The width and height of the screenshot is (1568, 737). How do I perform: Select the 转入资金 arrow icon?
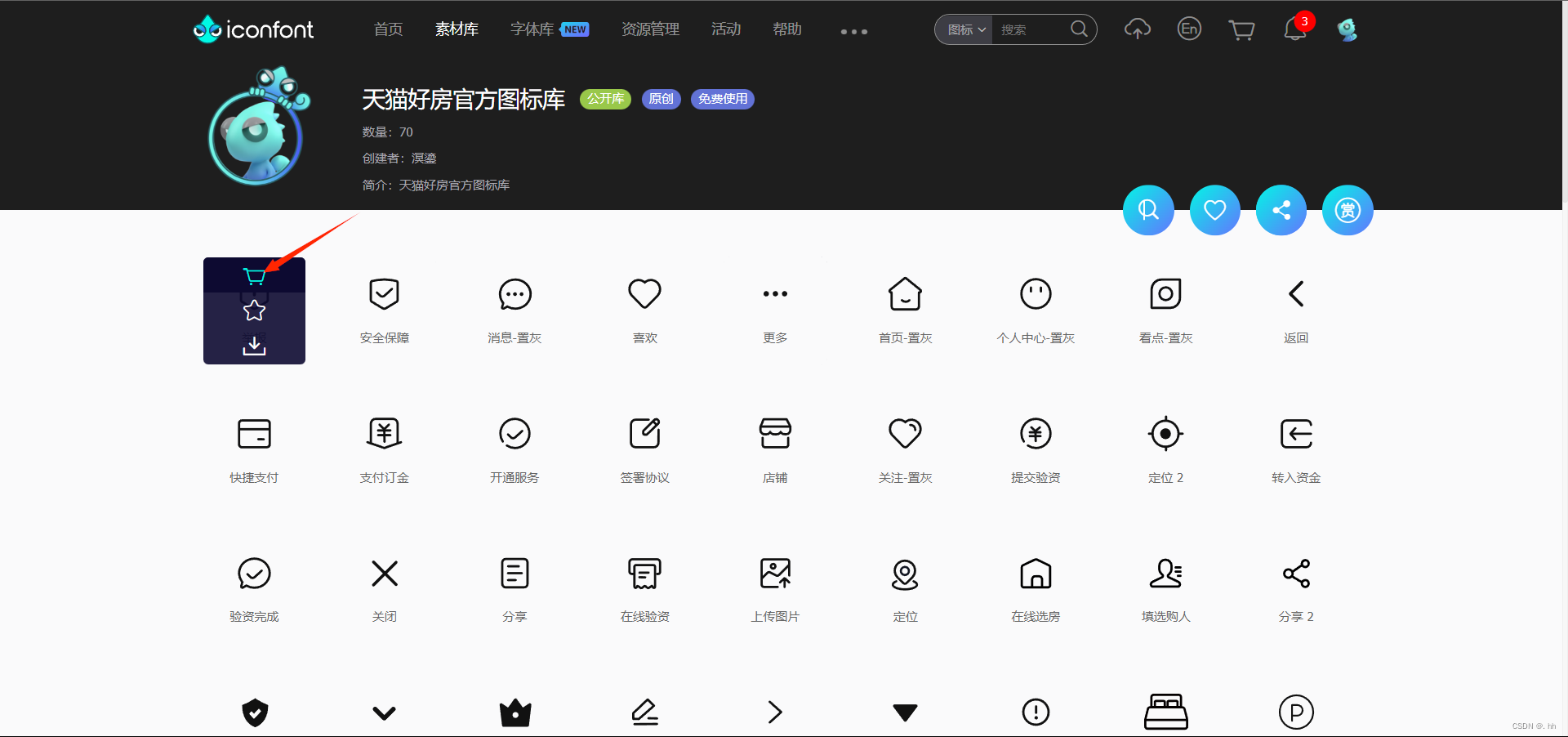[x=1296, y=434]
